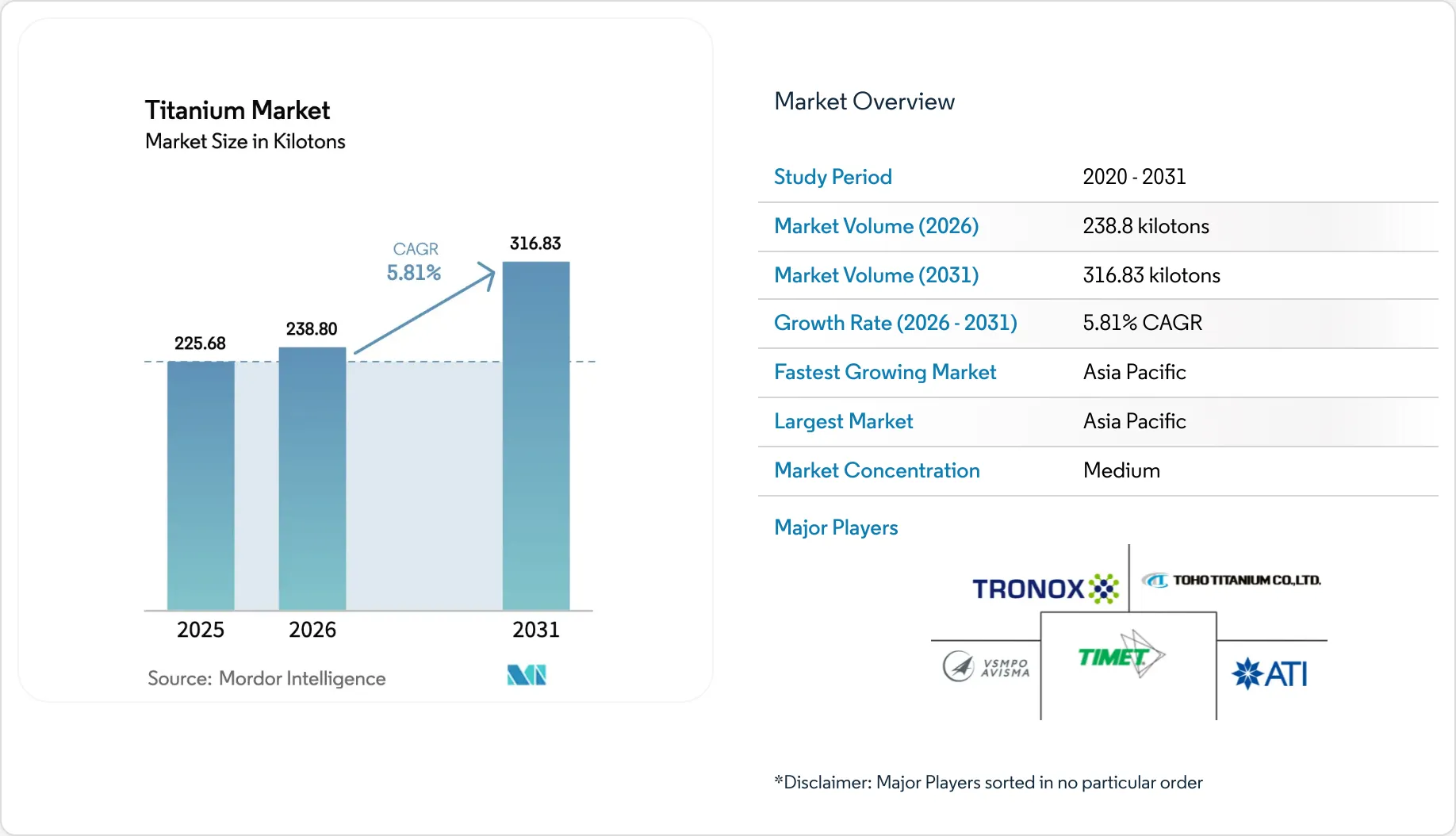Click the '238.8 kilotons' value
Viewport: 1456px width, 836px height.
click(1146, 226)
